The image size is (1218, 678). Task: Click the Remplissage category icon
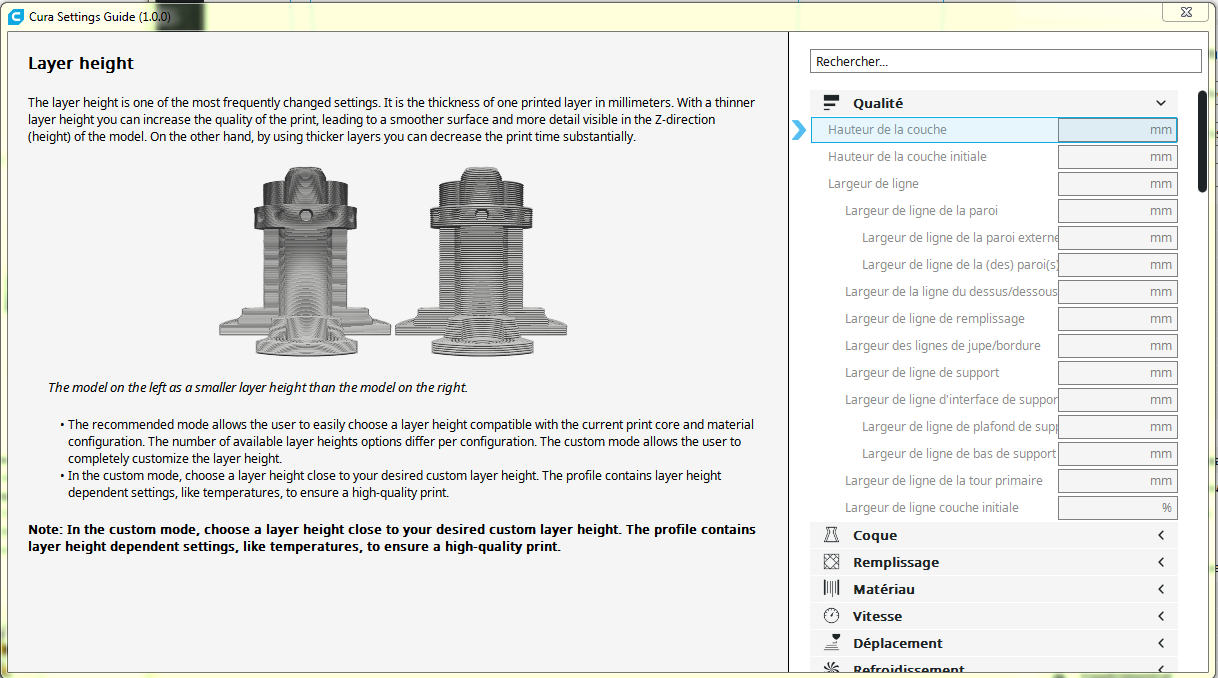pos(831,562)
